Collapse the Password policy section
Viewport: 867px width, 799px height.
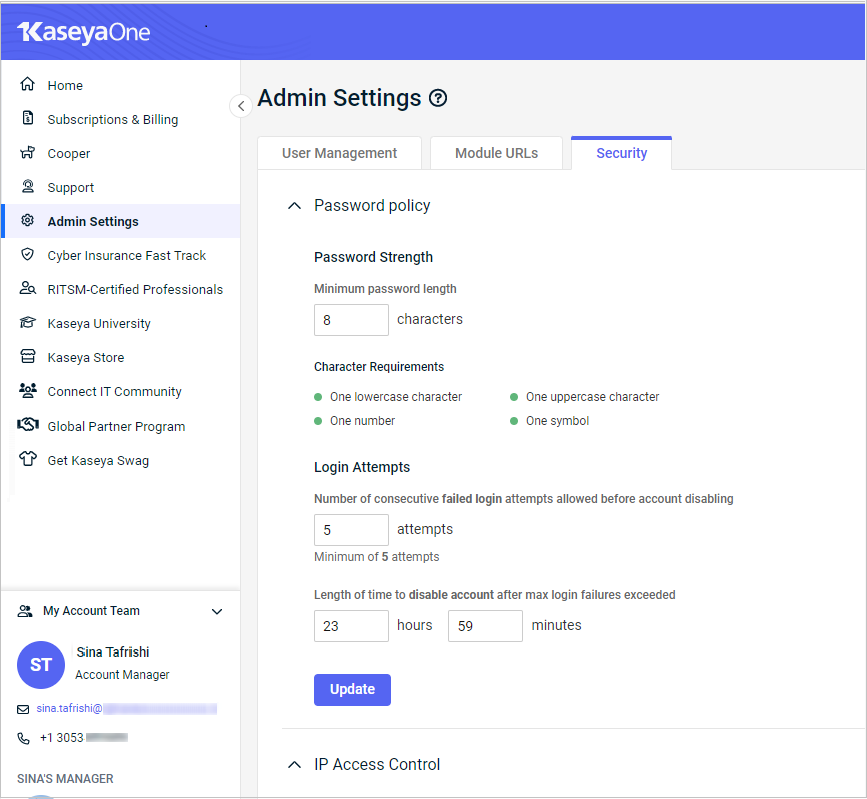click(x=295, y=206)
